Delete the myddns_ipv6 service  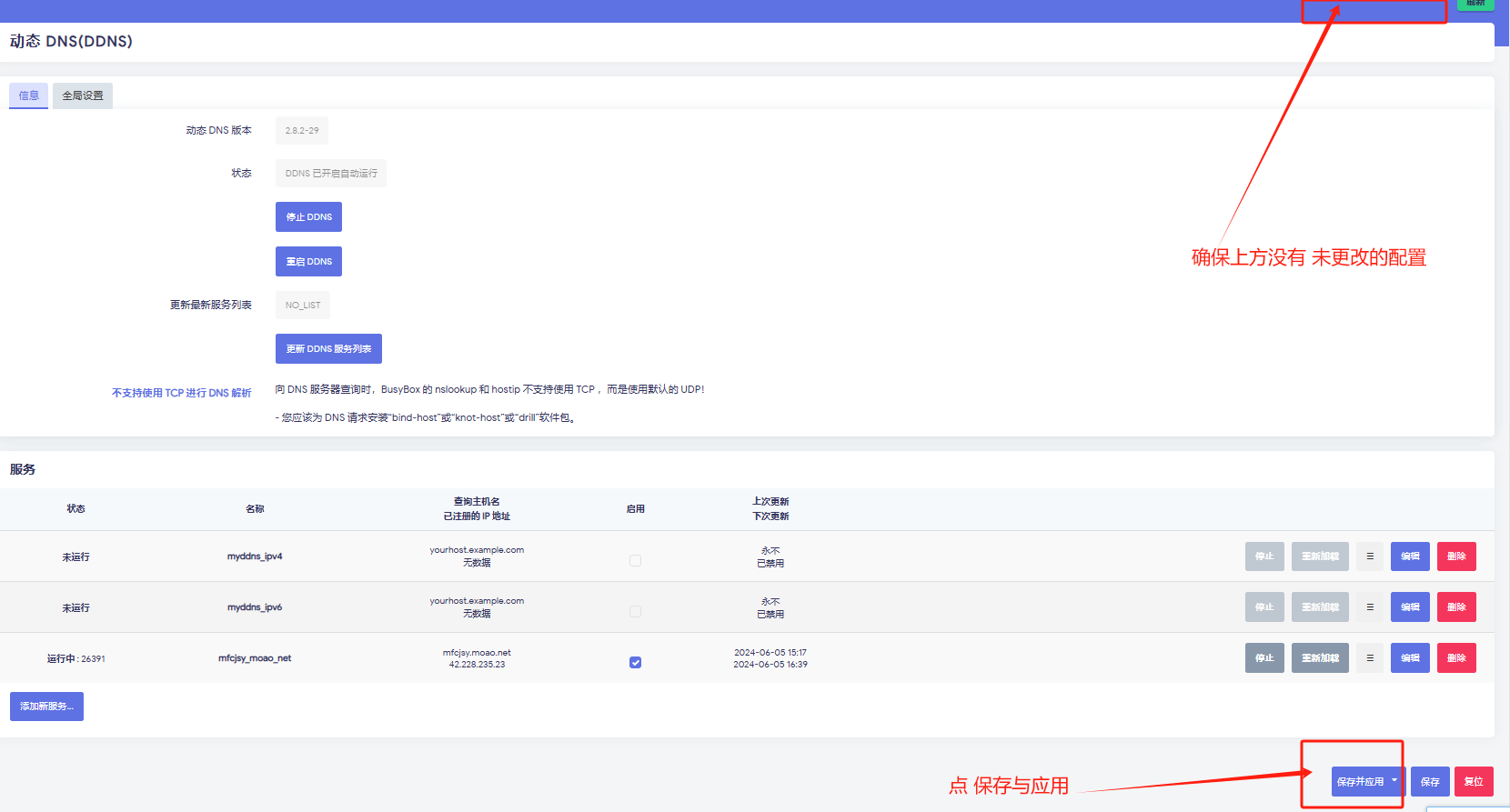pyautogui.click(x=1456, y=607)
